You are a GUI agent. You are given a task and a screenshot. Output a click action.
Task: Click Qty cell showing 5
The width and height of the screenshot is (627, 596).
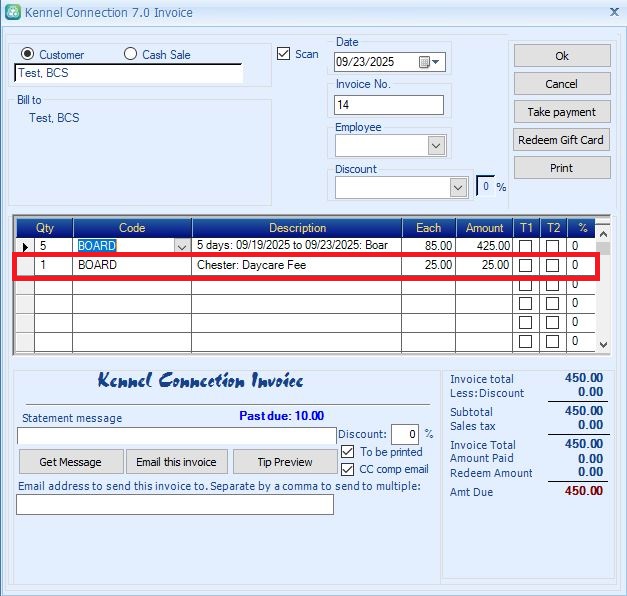click(53, 246)
